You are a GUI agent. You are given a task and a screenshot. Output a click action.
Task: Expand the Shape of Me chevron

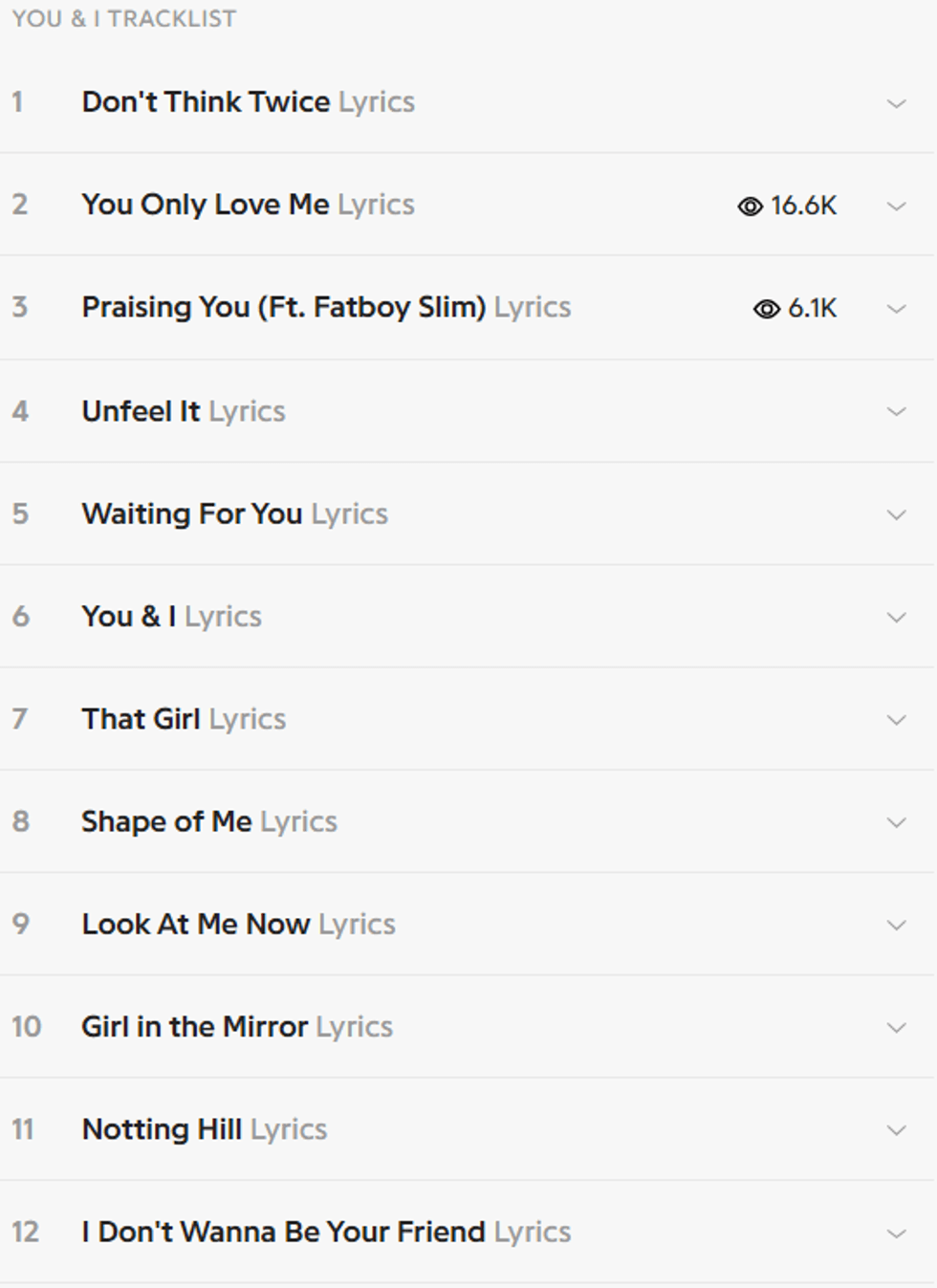coord(896,822)
